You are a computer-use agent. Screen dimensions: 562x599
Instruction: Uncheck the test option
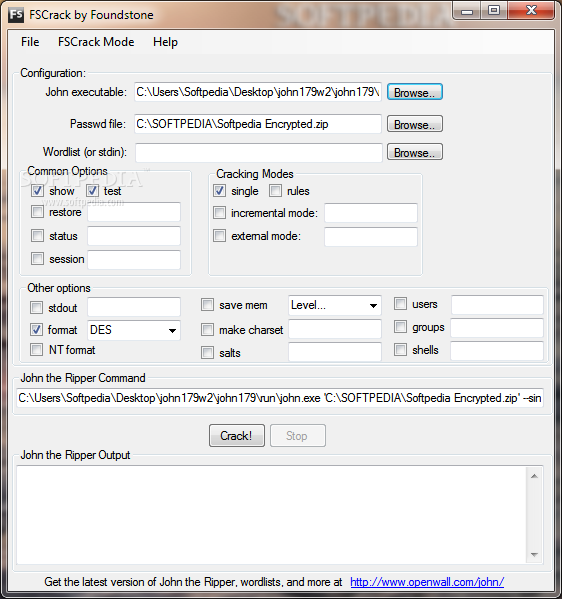pos(92,190)
